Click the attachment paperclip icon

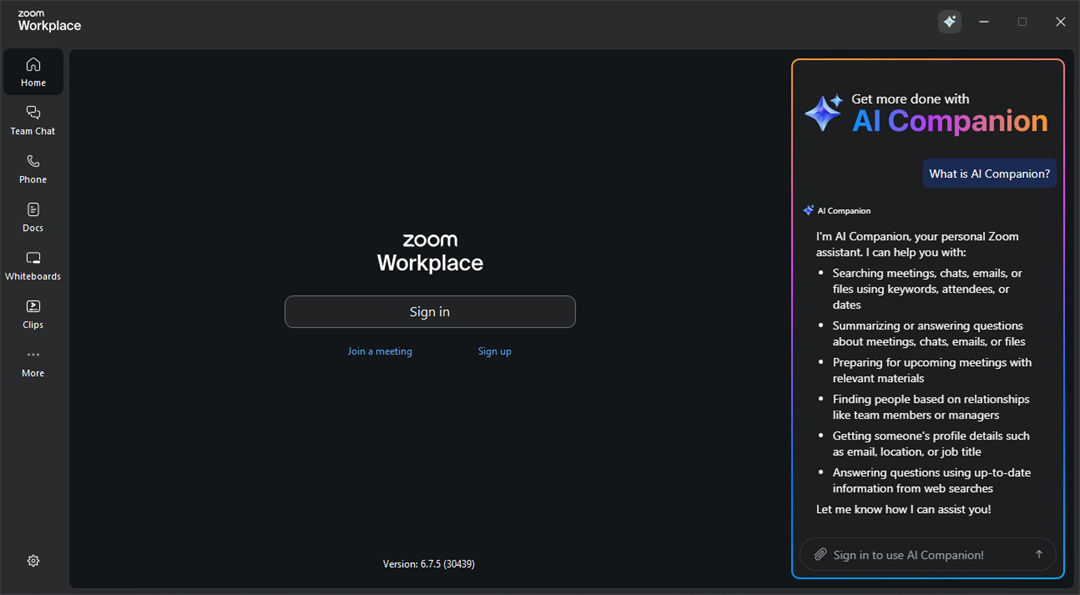[820, 554]
